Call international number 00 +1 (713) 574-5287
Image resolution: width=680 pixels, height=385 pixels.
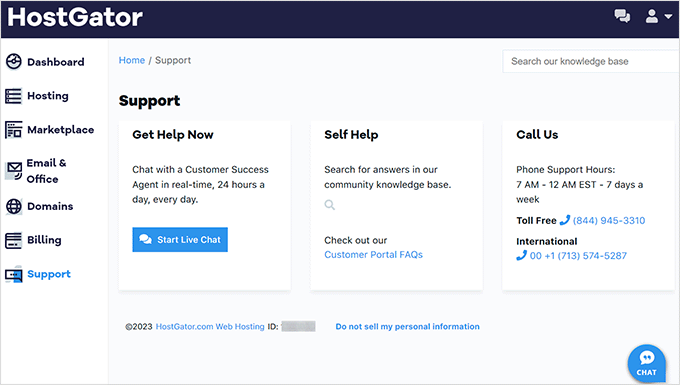[578, 256]
